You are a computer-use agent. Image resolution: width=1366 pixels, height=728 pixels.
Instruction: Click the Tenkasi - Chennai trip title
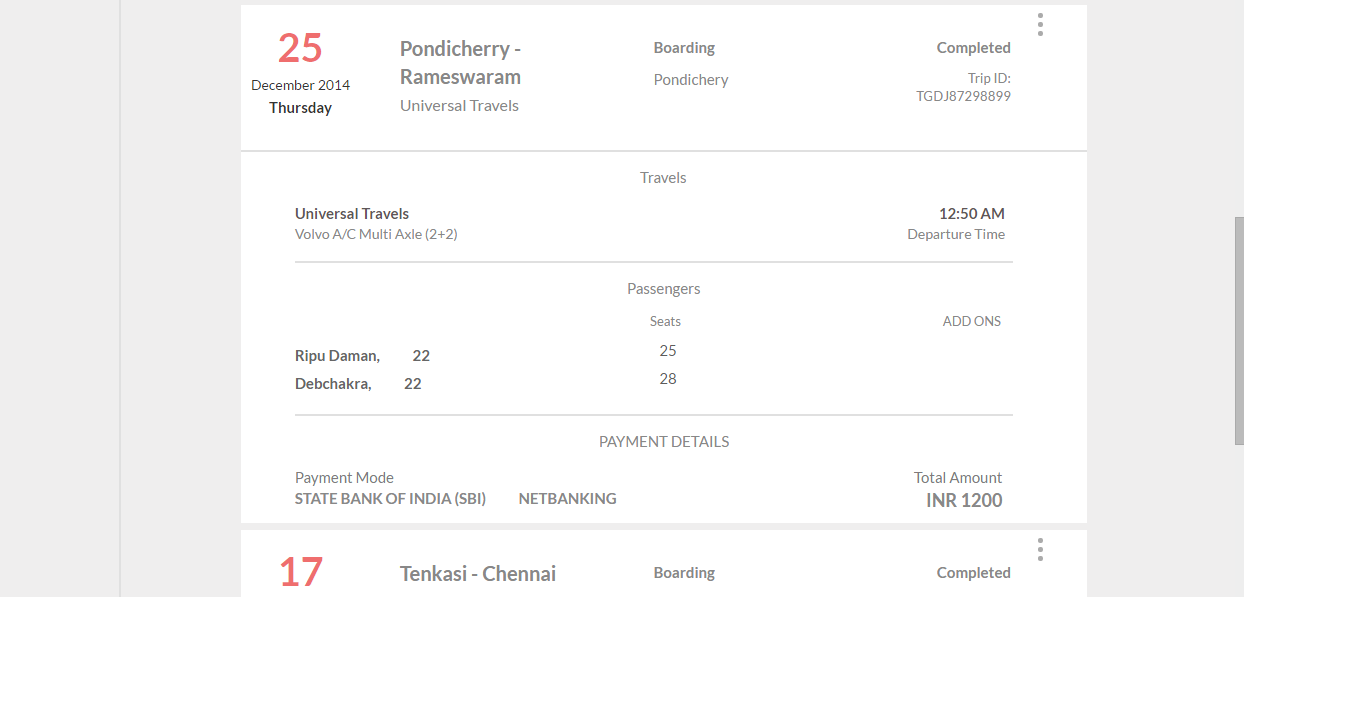click(478, 574)
